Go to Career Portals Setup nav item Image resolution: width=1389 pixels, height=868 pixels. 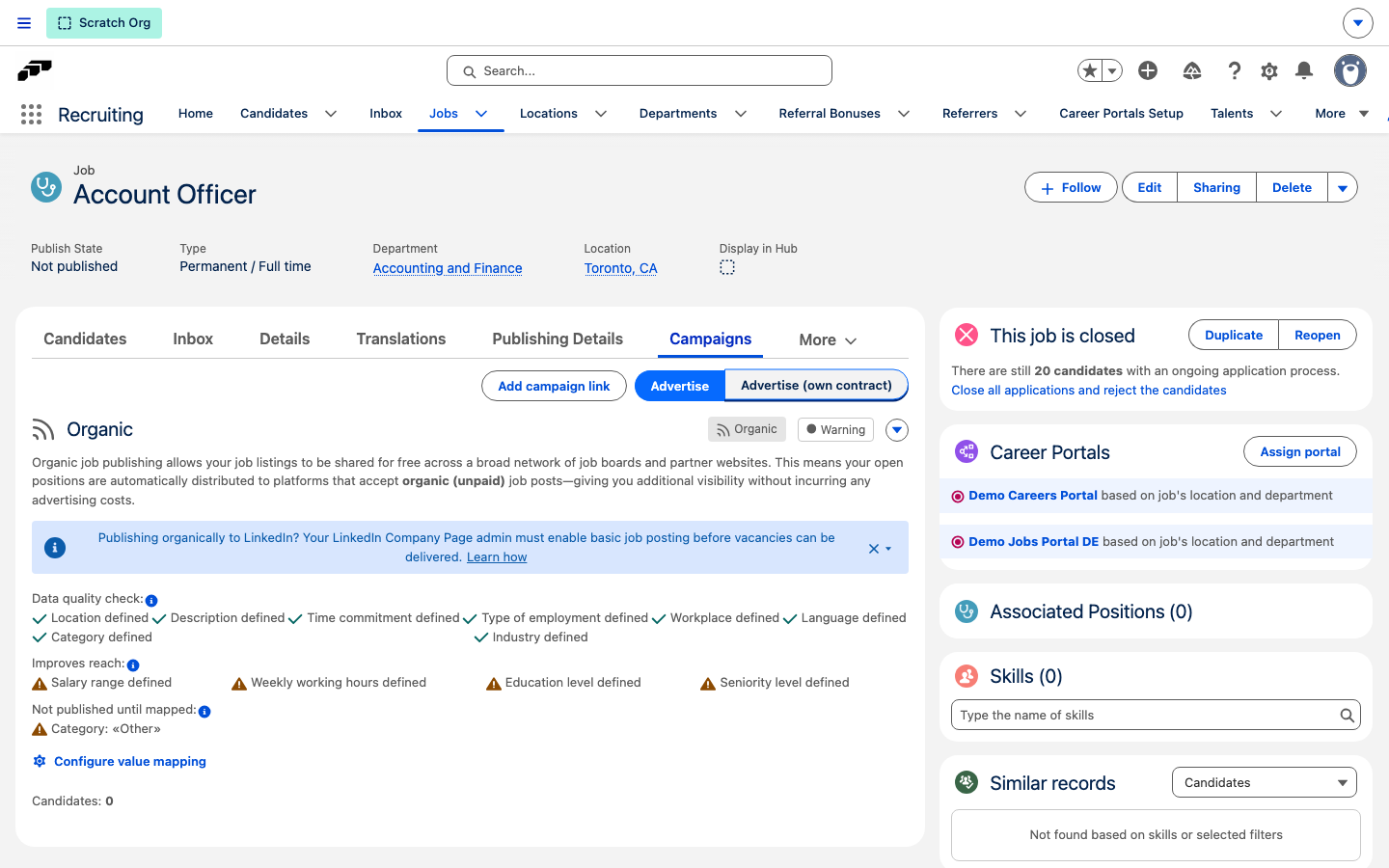[x=1121, y=113]
